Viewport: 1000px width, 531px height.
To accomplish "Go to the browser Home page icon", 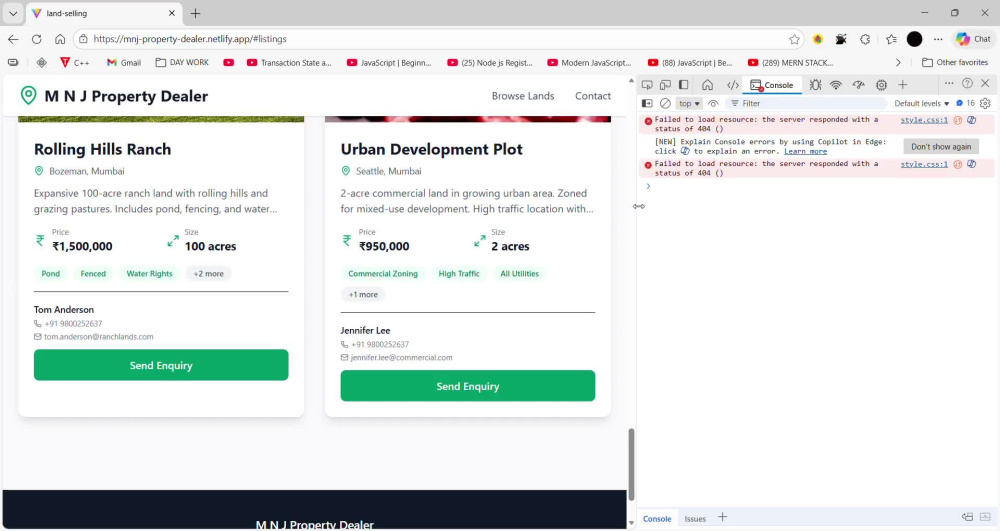I will point(60,39).
